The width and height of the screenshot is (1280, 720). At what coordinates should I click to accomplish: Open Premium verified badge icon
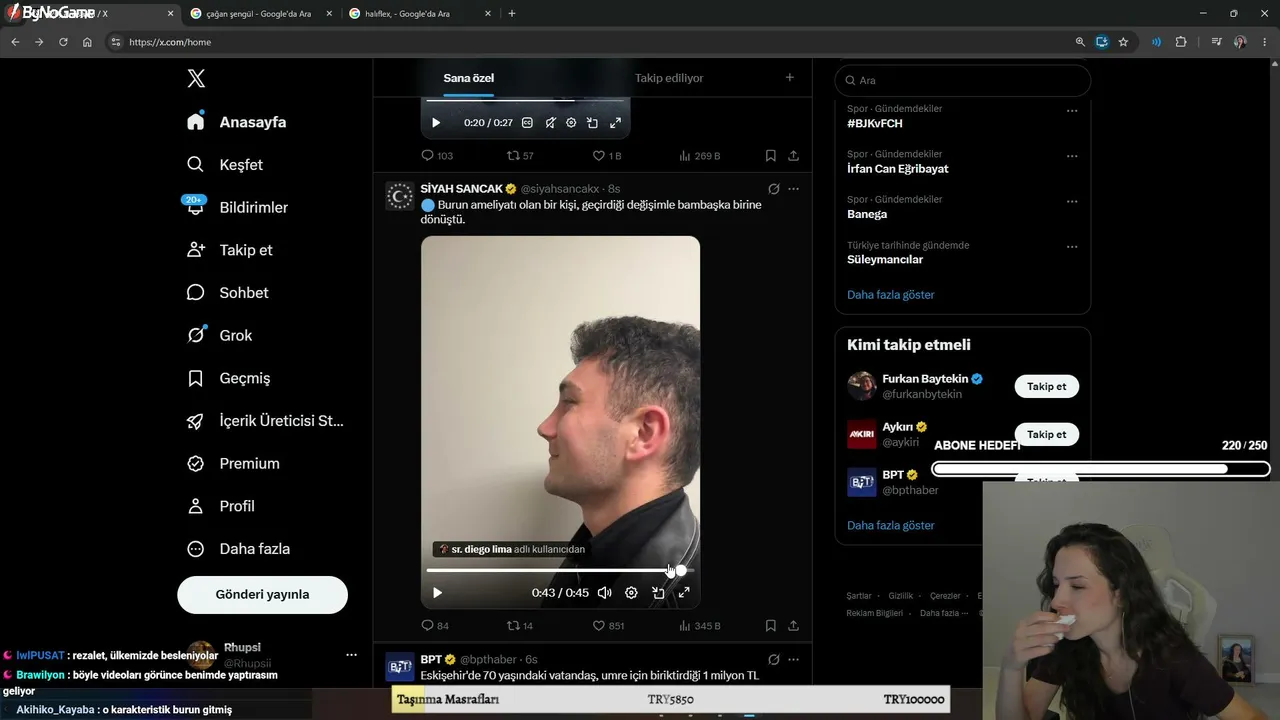tap(196, 464)
